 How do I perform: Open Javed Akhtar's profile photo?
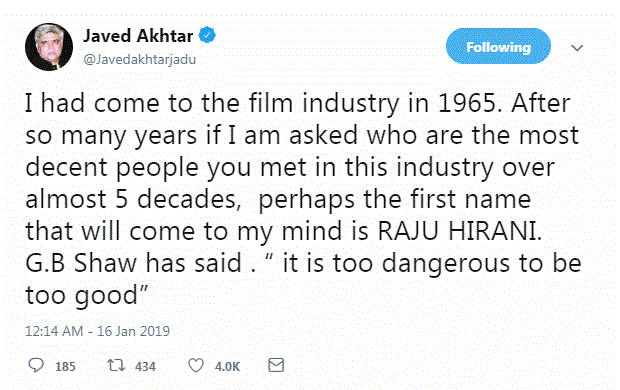tap(49, 47)
